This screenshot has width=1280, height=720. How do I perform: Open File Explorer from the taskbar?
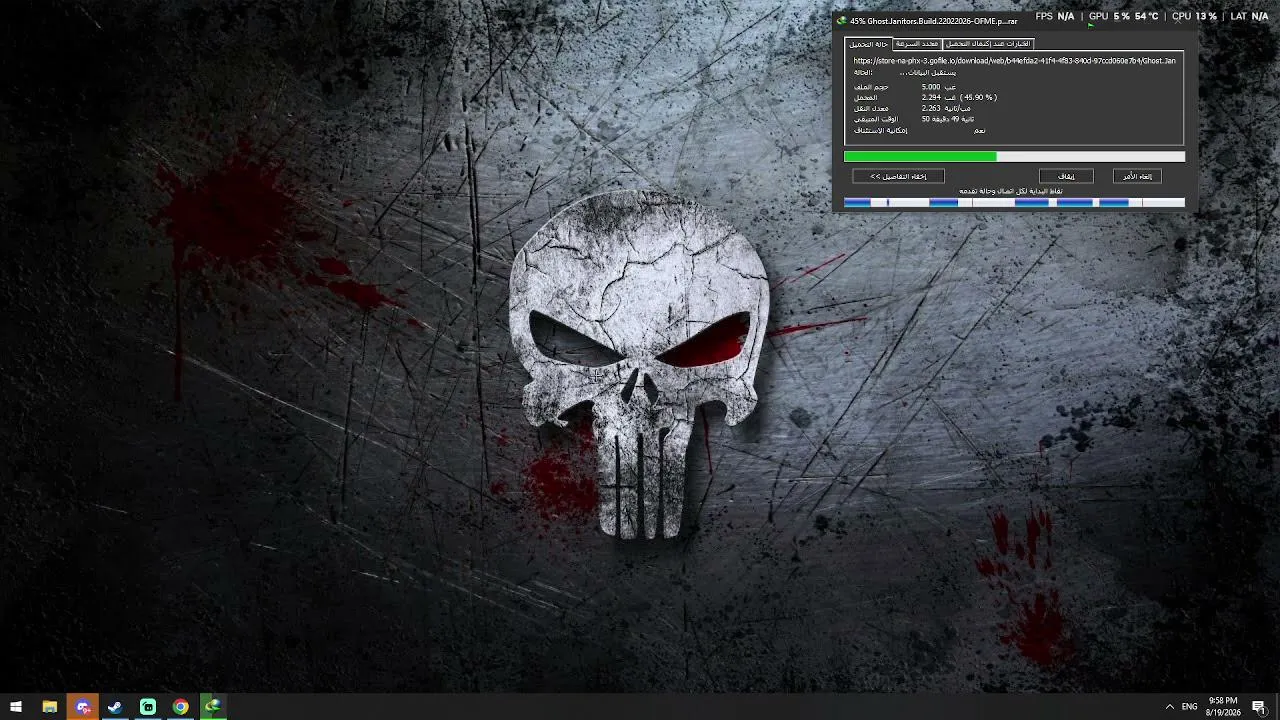pos(49,707)
